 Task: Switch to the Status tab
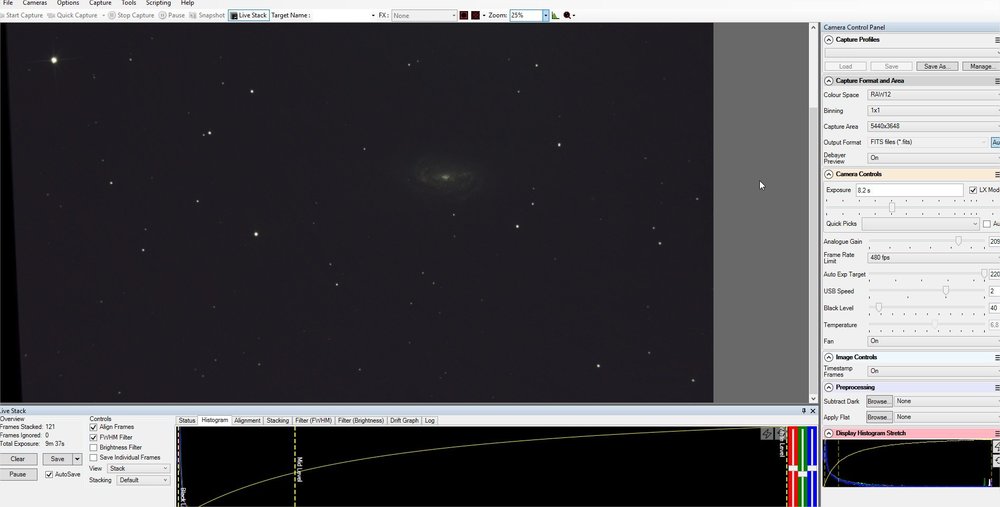(x=187, y=420)
